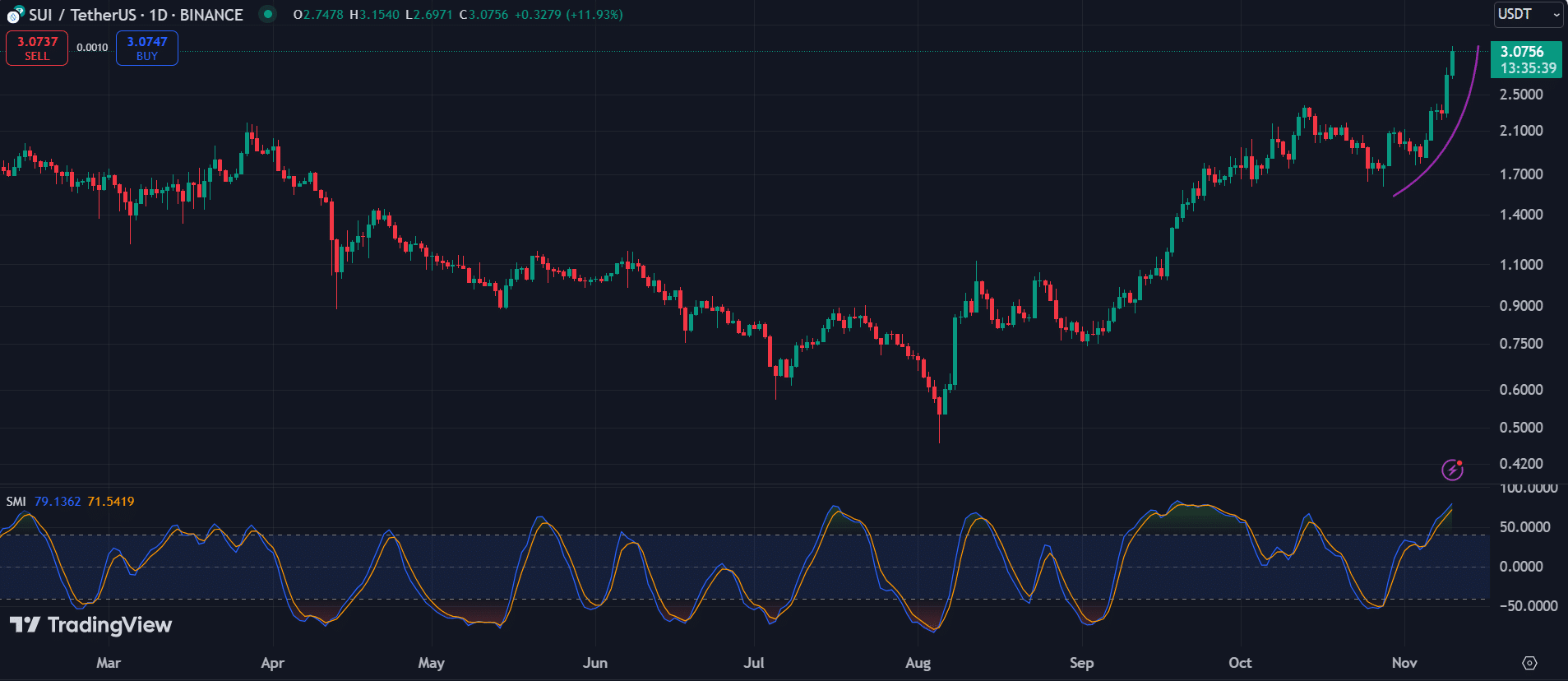
Task: Click the 3.0747 BUY button
Action: [147, 49]
